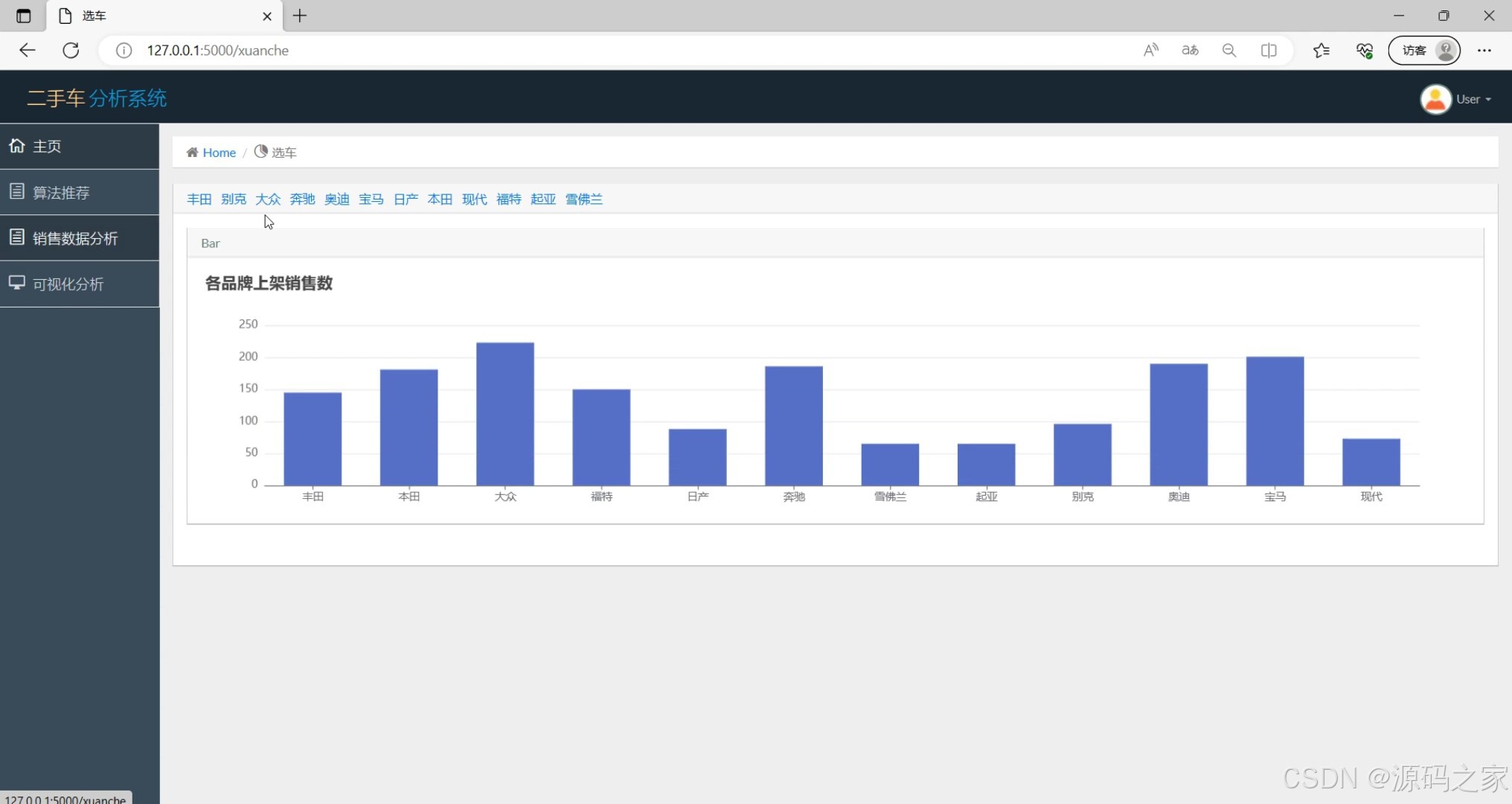Viewport: 1512px width, 804px height.
Task: Click the 销售数据分析 sidebar list icon
Action: pyautogui.click(x=16, y=237)
